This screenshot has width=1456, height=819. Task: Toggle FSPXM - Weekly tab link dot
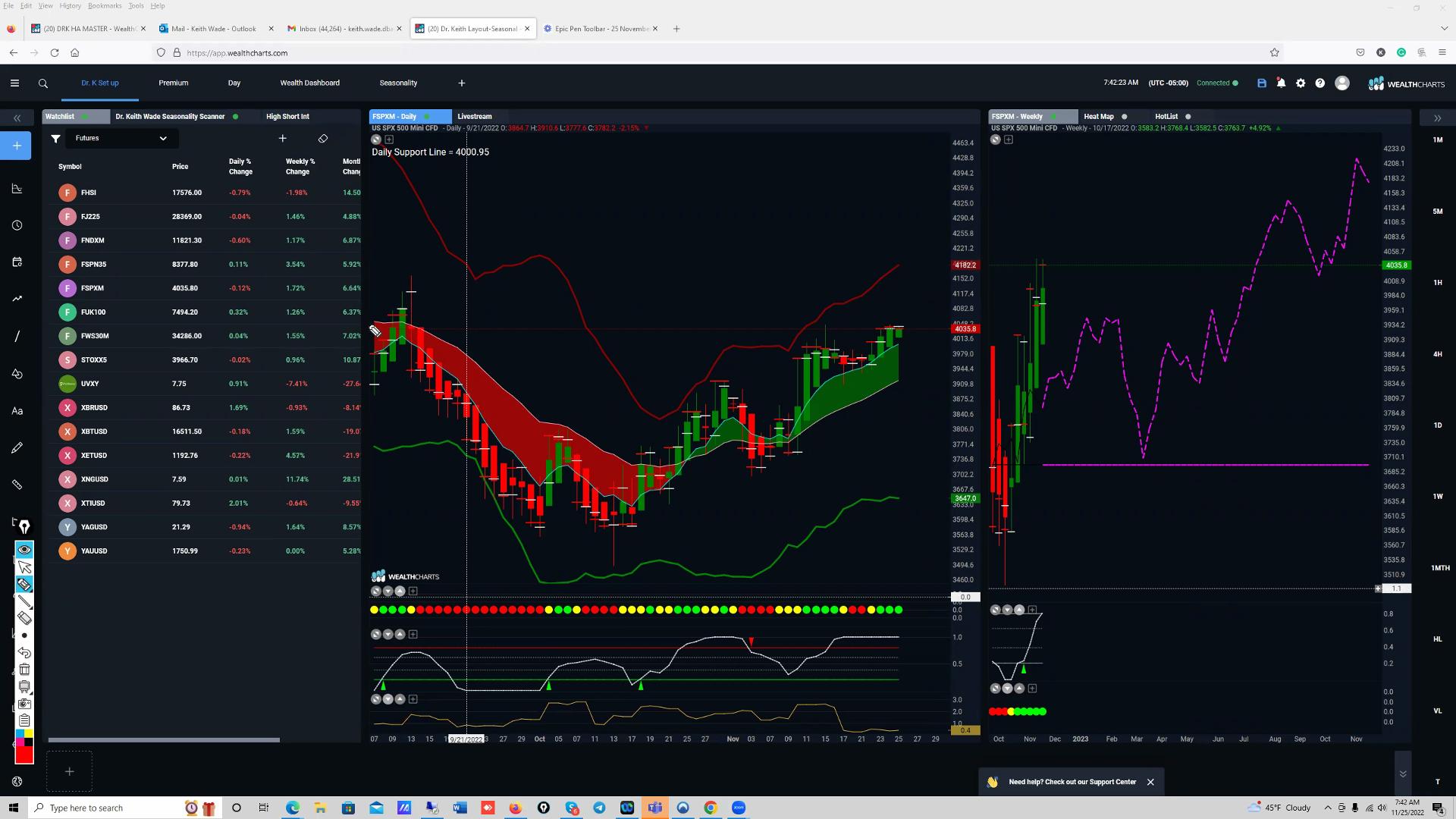1053,117
